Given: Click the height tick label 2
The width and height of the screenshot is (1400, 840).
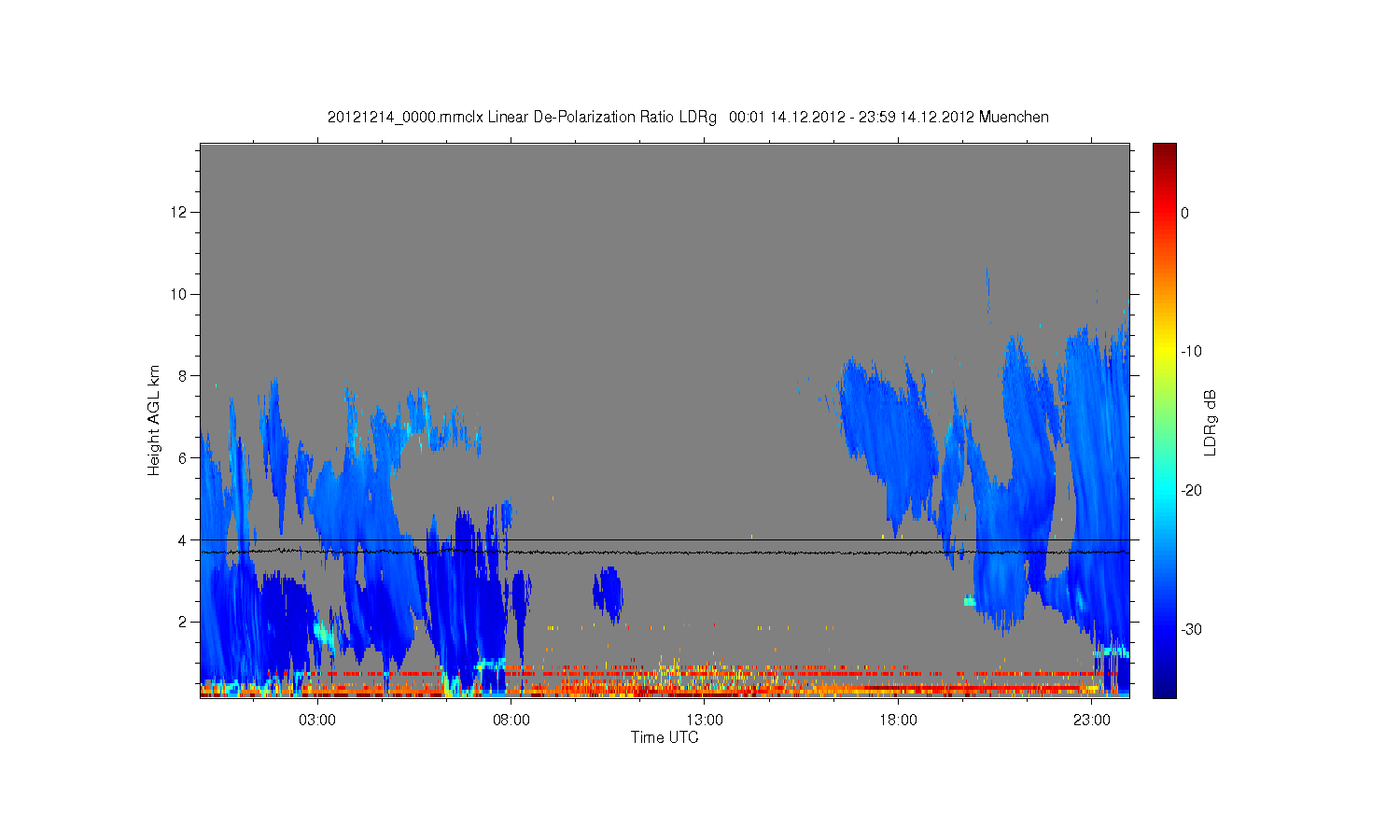Looking at the screenshot, I should [x=184, y=622].
